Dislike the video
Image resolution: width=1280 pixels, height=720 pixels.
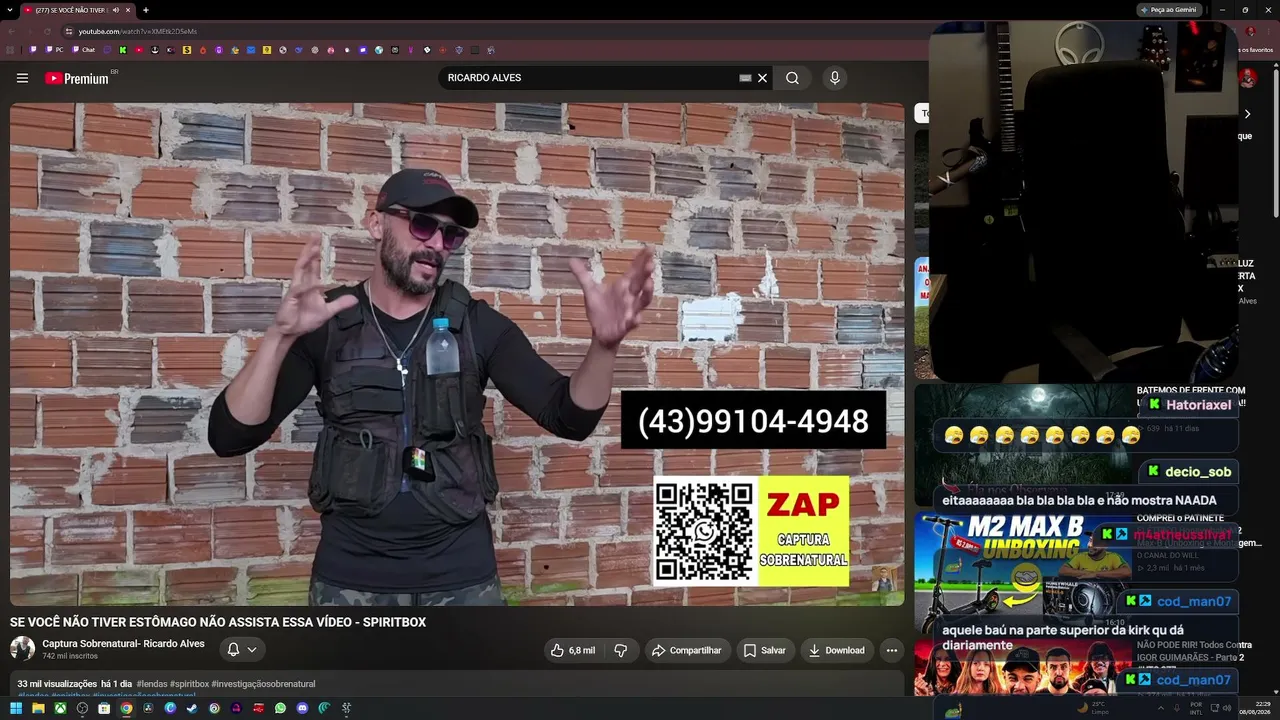(x=621, y=650)
